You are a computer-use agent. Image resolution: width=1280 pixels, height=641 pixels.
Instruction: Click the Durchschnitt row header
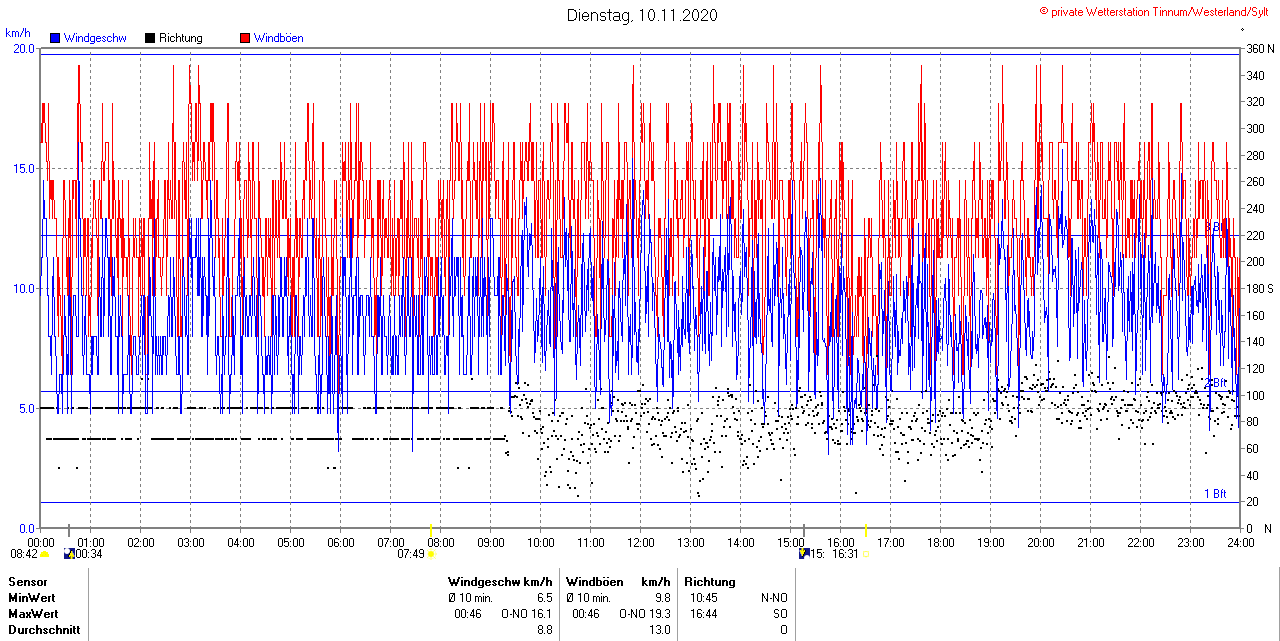(x=43, y=630)
